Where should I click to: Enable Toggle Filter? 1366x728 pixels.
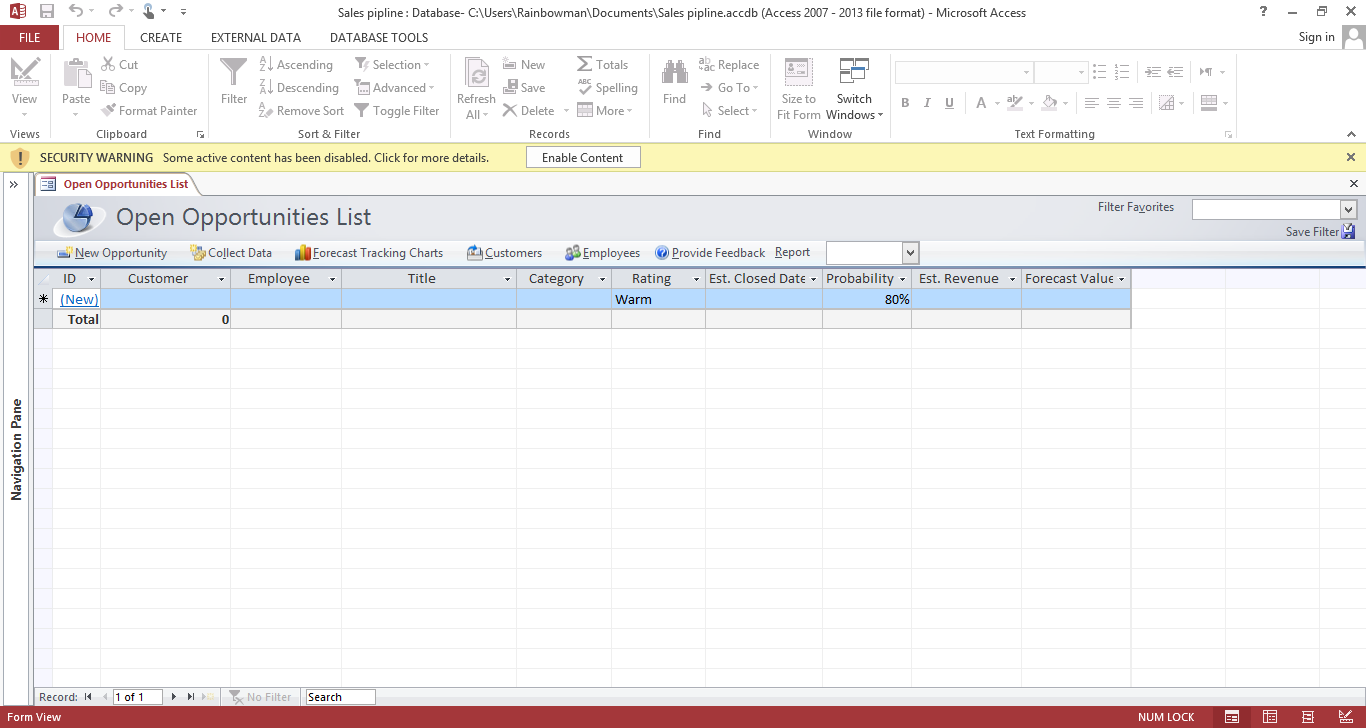(397, 110)
